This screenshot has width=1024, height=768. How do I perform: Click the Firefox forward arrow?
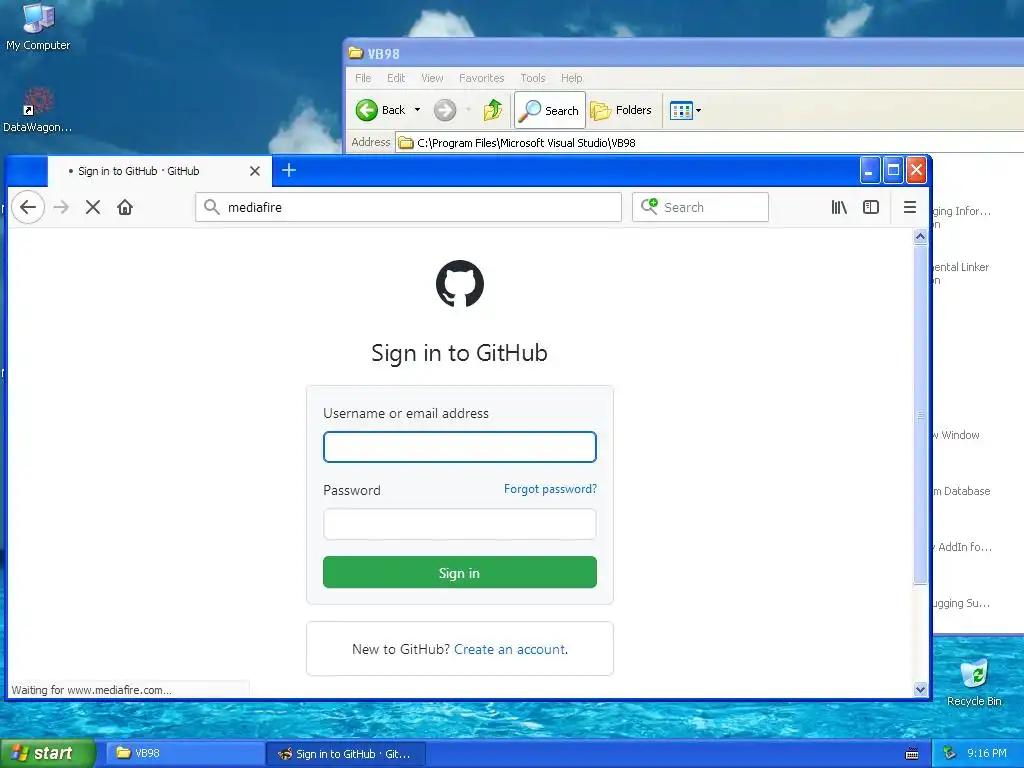coord(61,207)
